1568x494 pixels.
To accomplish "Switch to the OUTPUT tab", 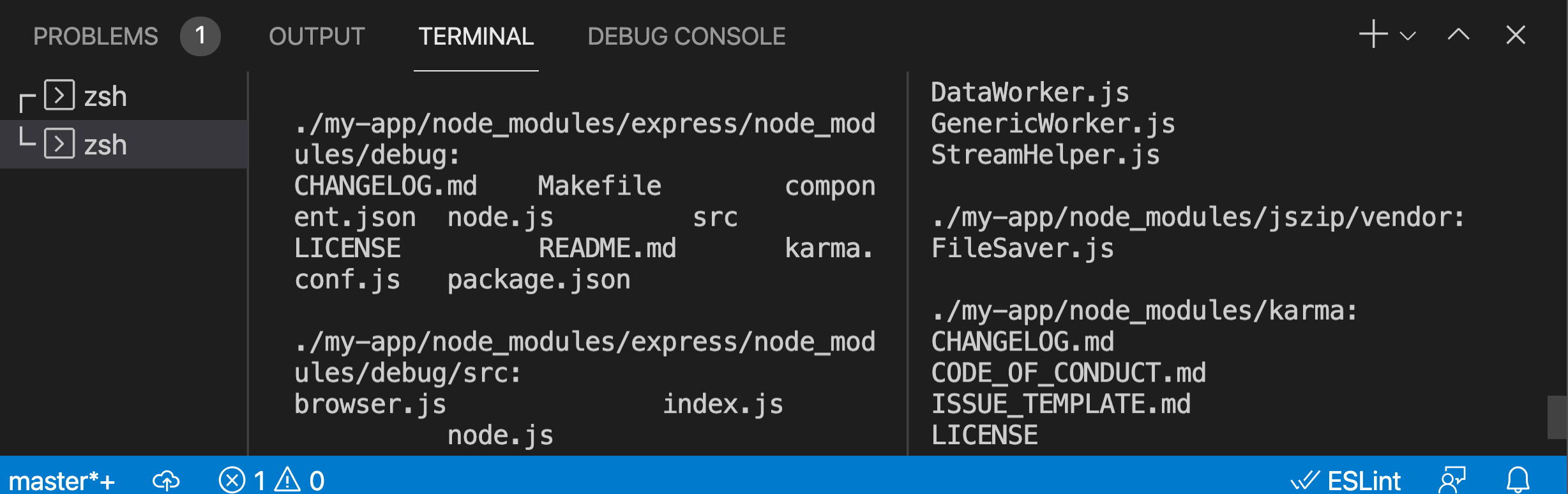I will pyautogui.click(x=316, y=36).
